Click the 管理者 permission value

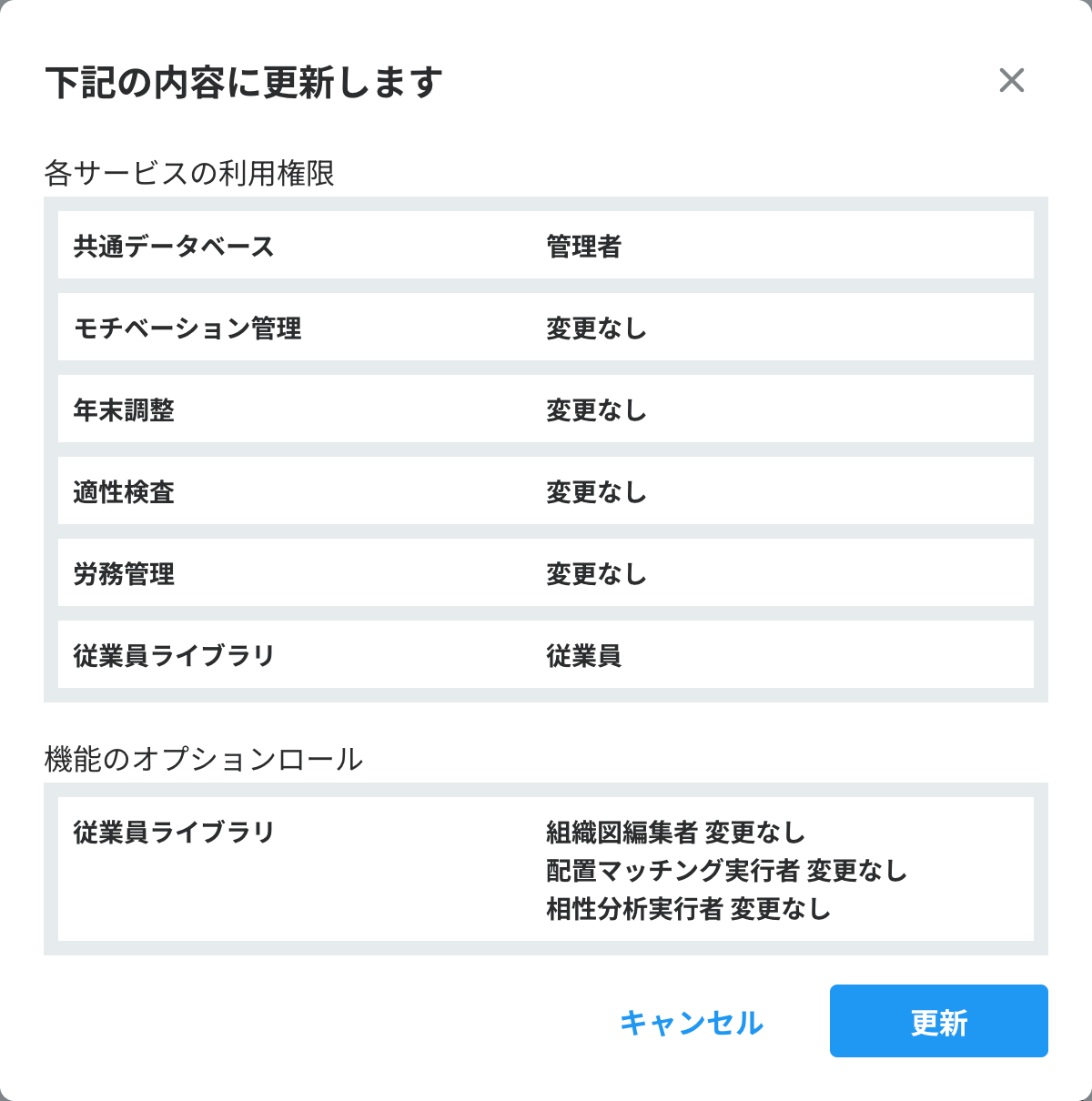[x=583, y=247]
